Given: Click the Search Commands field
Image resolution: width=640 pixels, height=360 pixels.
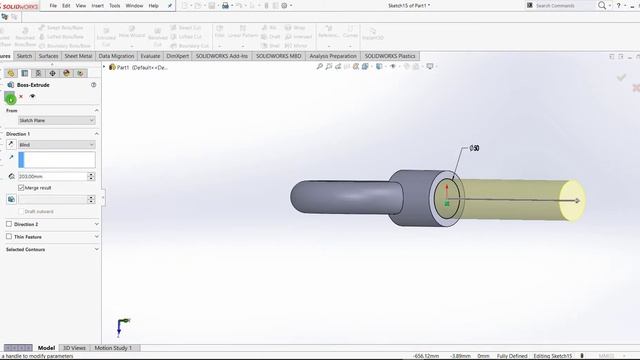Looking at the screenshot, I should coord(564,6).
